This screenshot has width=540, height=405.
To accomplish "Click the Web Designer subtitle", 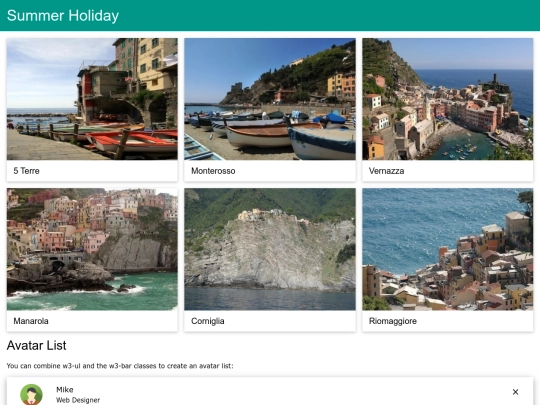I will coord(78,400).
